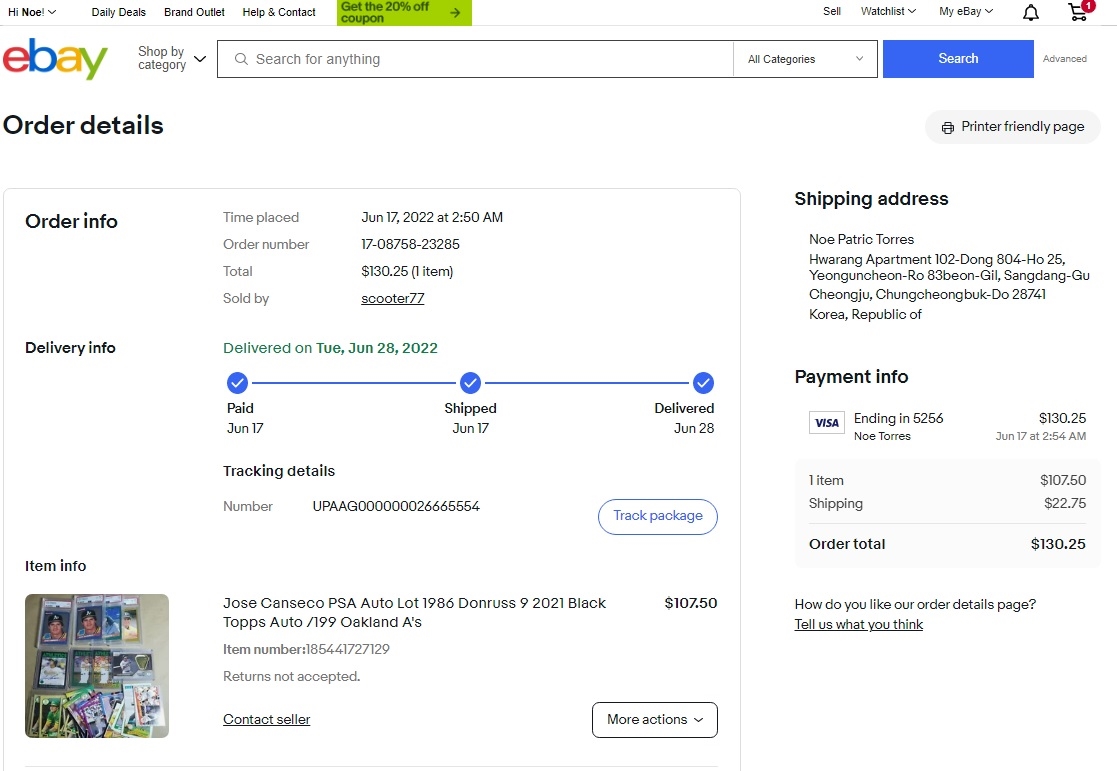Open the More actions dropdown
The width and height of the screenshot is (1117, 771).
coord(655,720)
